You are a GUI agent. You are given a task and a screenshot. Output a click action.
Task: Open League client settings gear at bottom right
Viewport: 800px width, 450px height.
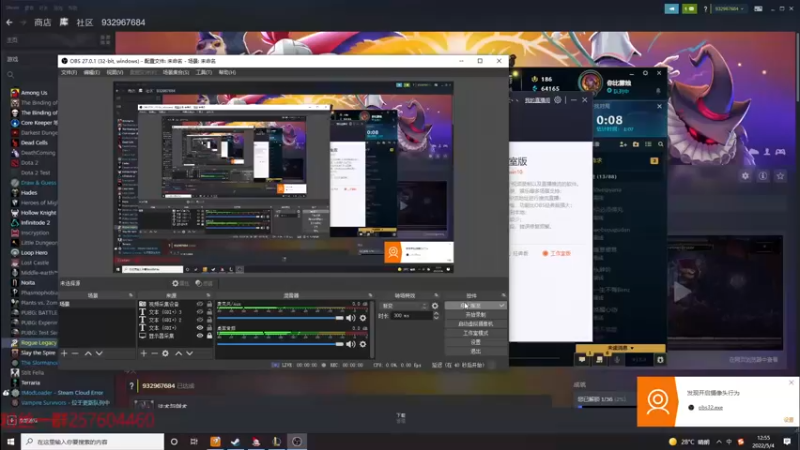coord(660,360)
